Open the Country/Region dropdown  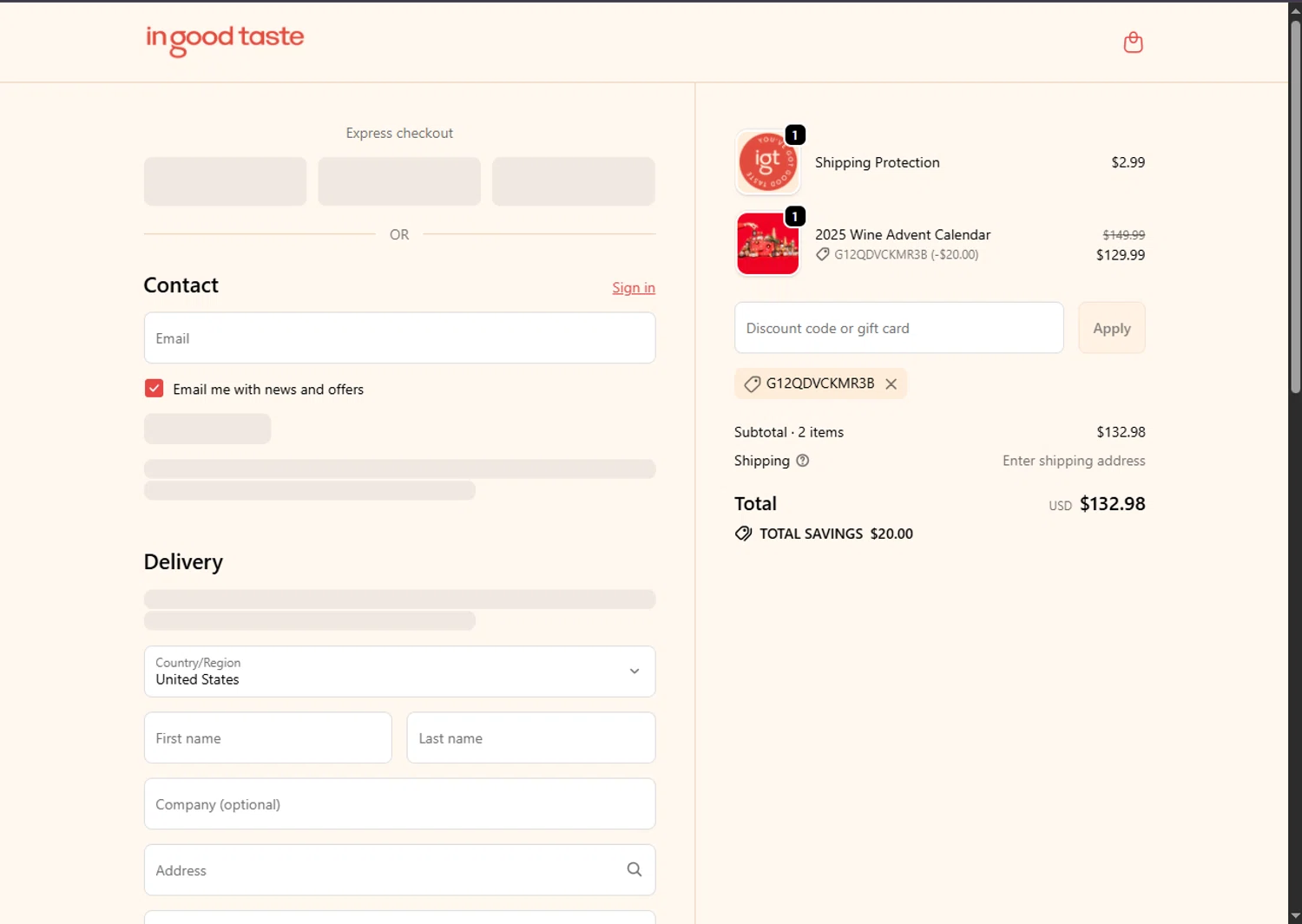coord(399,672)
